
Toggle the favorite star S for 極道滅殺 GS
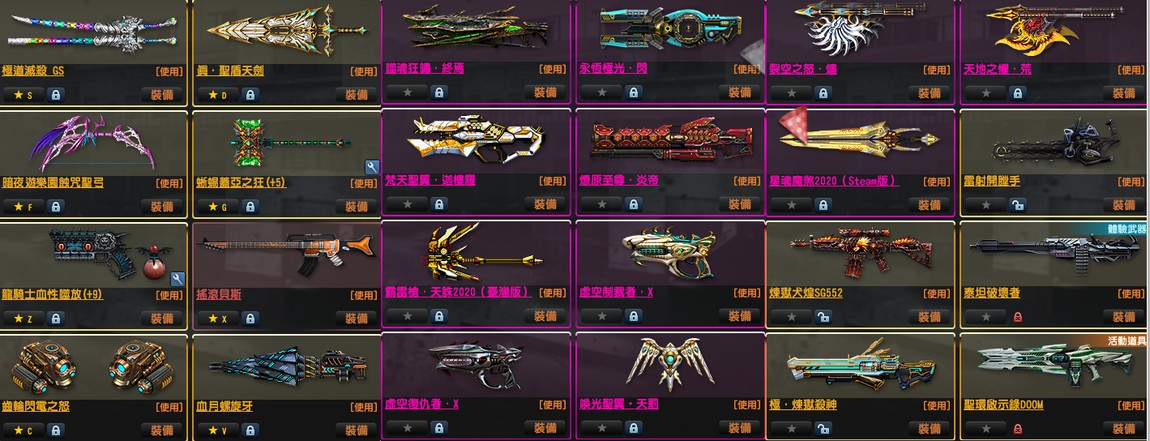(x=23, y=95)
